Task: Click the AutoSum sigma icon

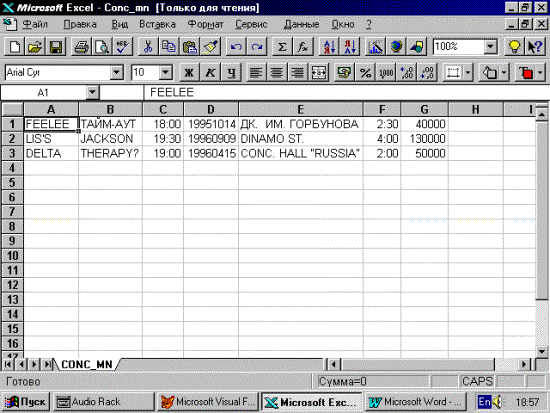Action: (282, 47)
